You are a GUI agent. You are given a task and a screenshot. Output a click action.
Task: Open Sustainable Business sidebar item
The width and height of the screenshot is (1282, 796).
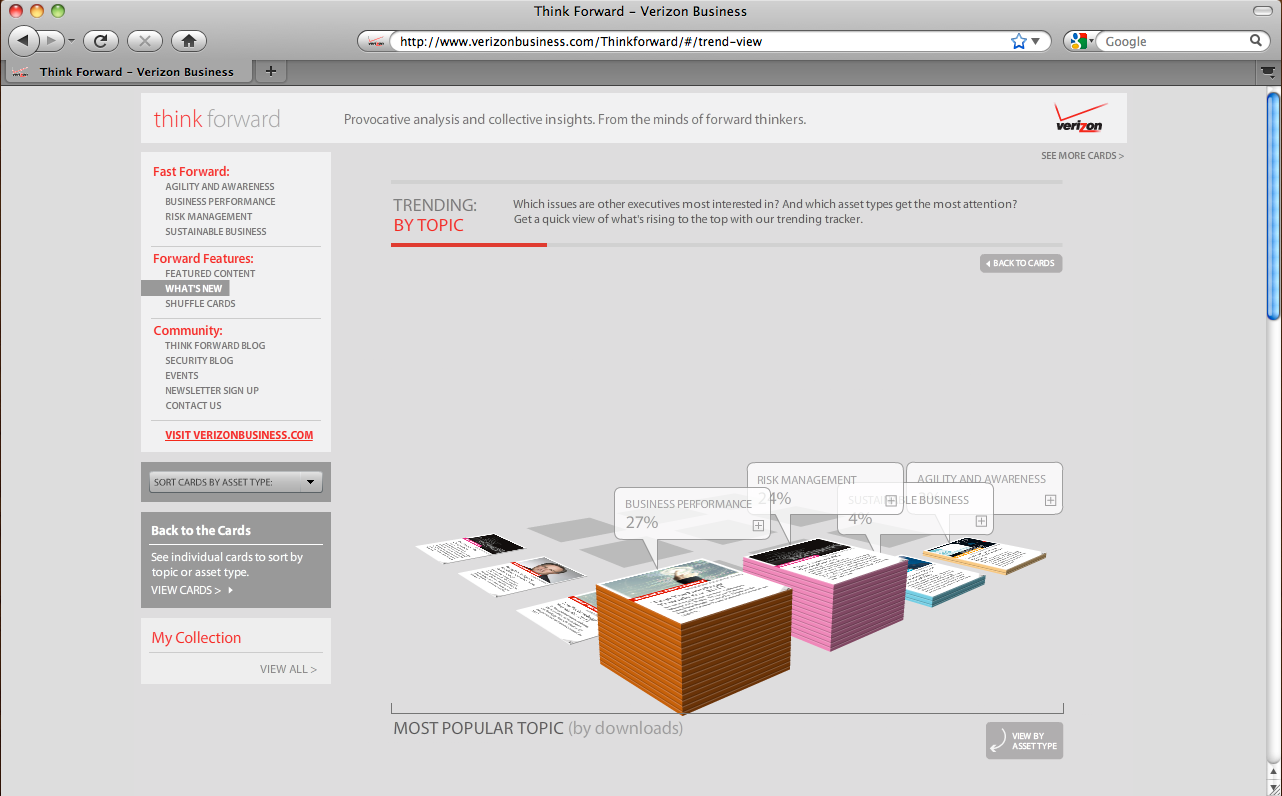point(216,232)
